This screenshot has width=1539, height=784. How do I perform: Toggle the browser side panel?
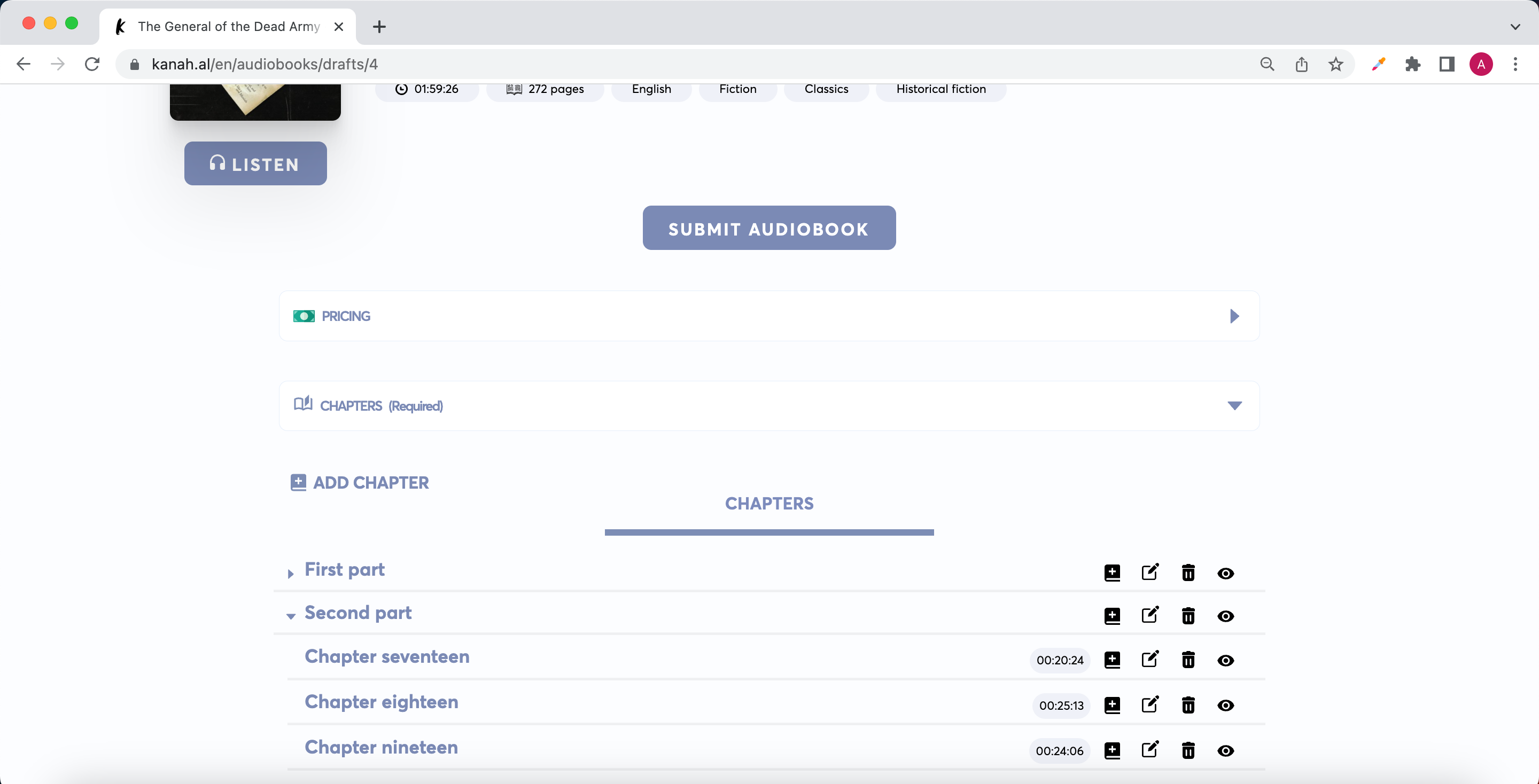[1447, 64]
